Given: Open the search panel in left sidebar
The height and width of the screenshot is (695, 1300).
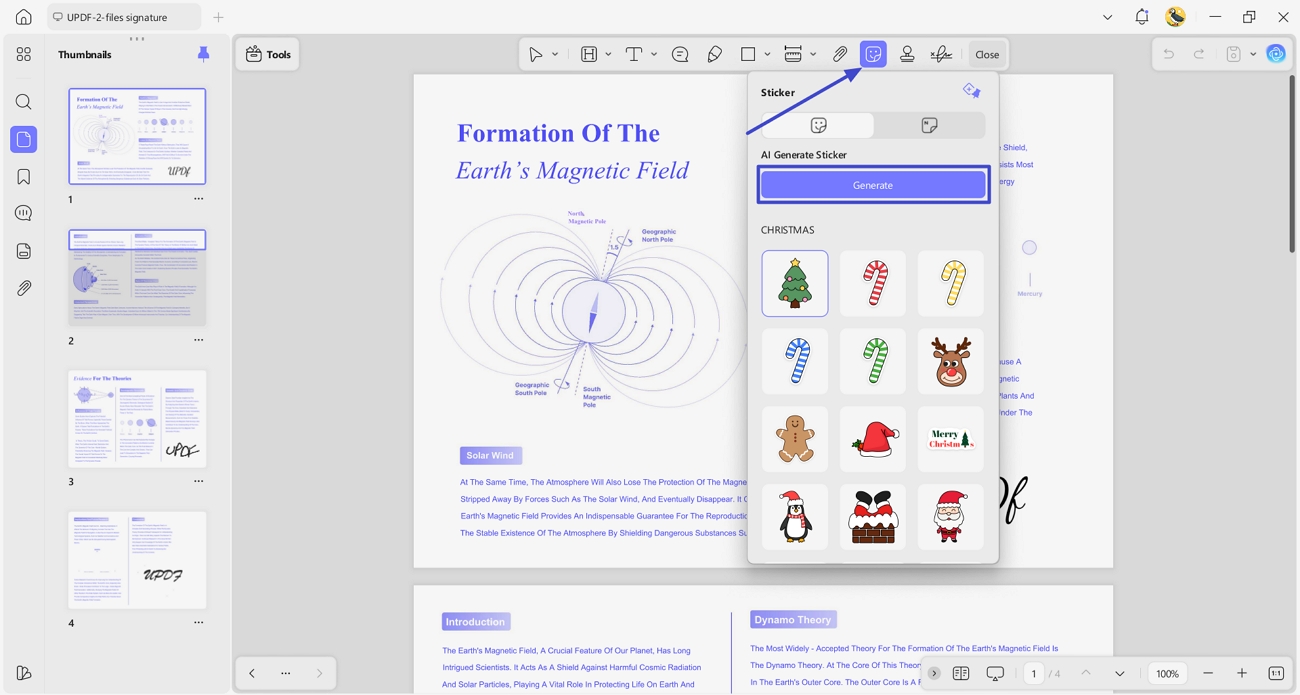Looking at the screenshot, I should 24,102.
